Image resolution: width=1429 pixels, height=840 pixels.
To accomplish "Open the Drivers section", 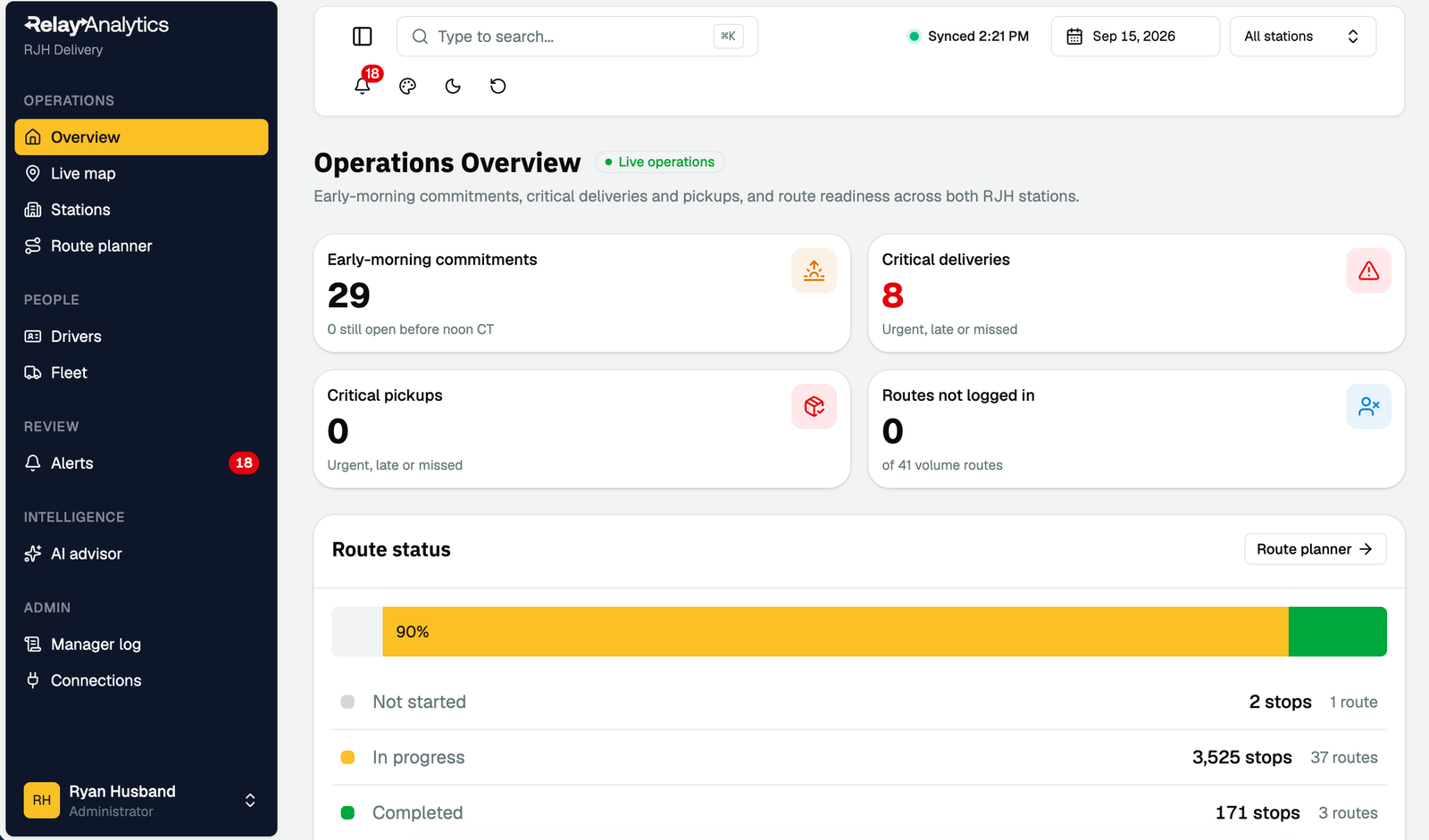I will click(x=141, y=337).
